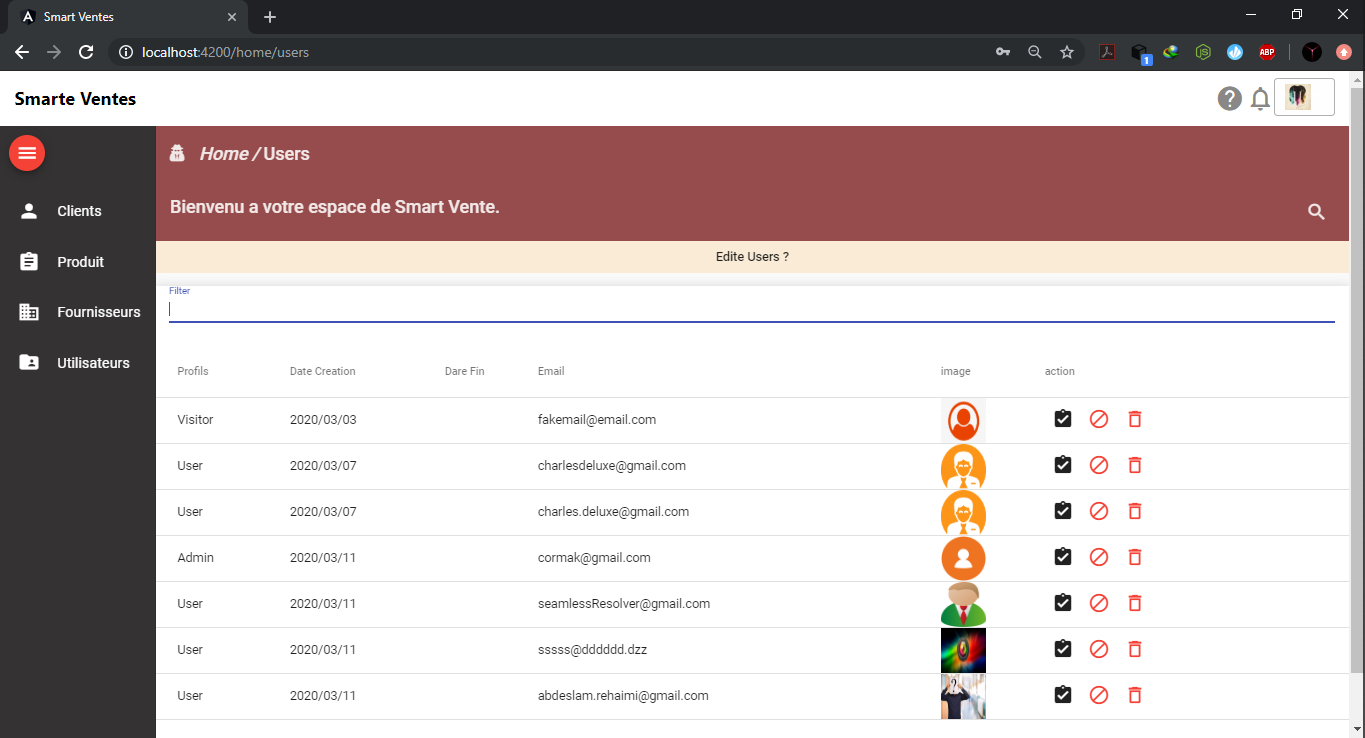Select the Admin profile cell
The image size is (1365, 738).
click(196, 558)
